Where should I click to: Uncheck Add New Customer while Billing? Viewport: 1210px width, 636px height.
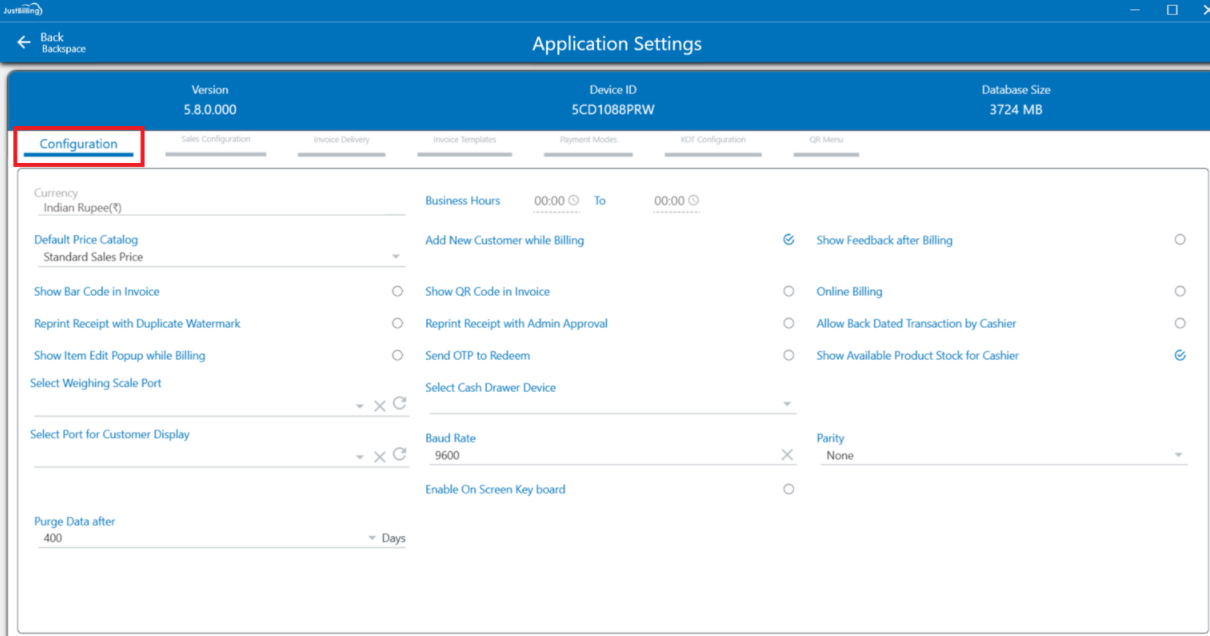coord(789,240)
